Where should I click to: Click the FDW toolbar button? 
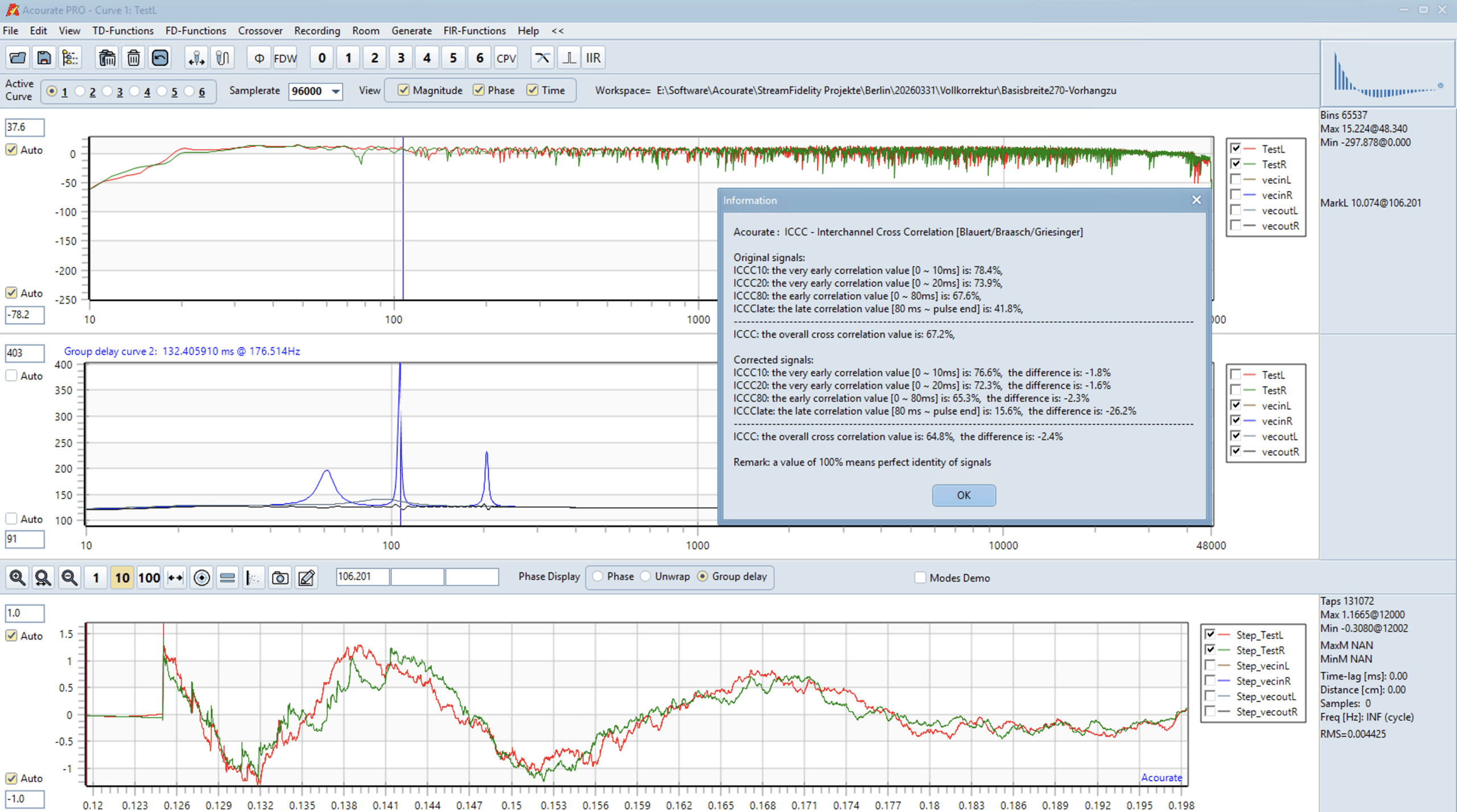pos(285,58)
